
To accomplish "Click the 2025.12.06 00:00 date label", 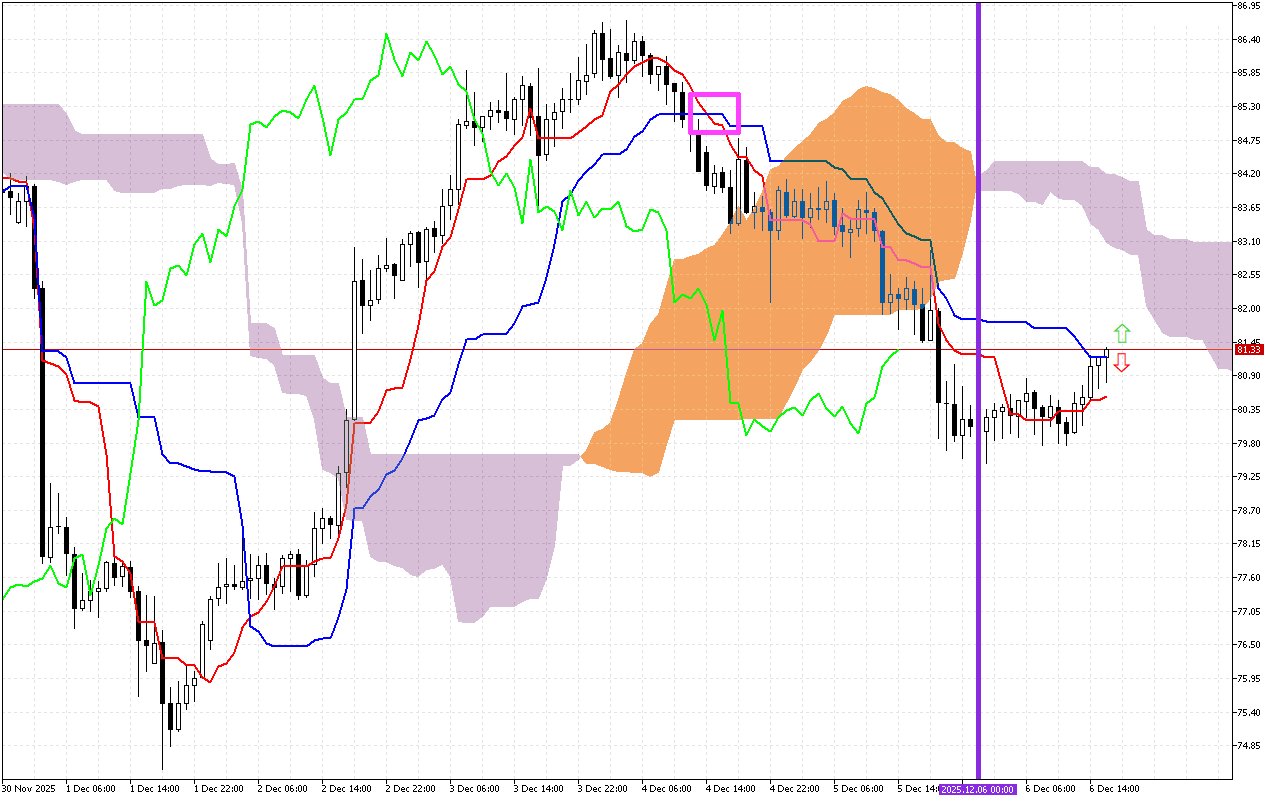I will [x=977, y=789].
